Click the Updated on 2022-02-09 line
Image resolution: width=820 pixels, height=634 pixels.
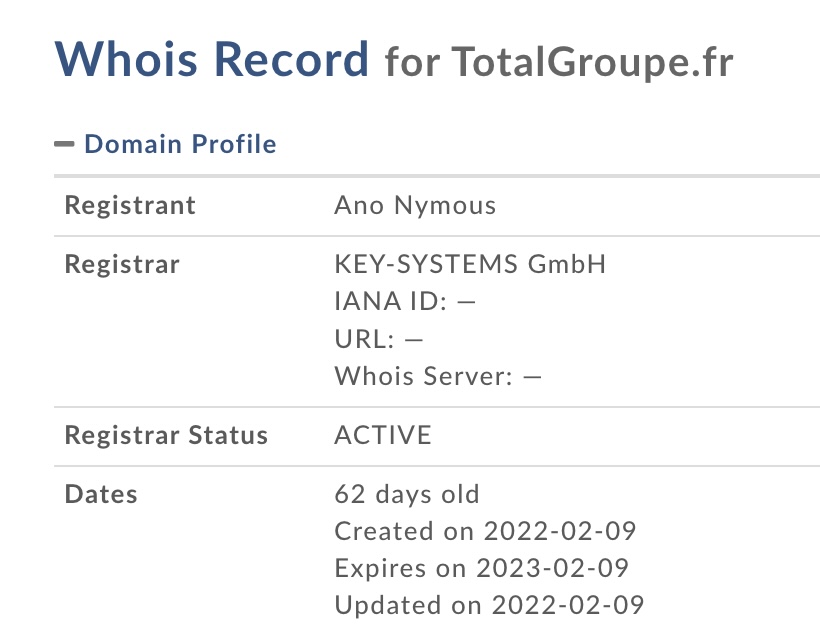(x=489, y=605)
